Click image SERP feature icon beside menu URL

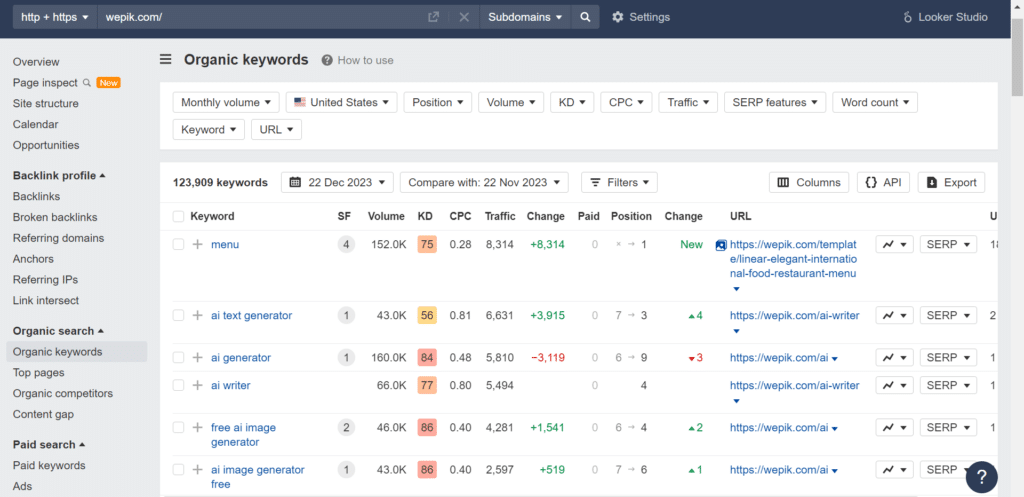pos(721,245)
